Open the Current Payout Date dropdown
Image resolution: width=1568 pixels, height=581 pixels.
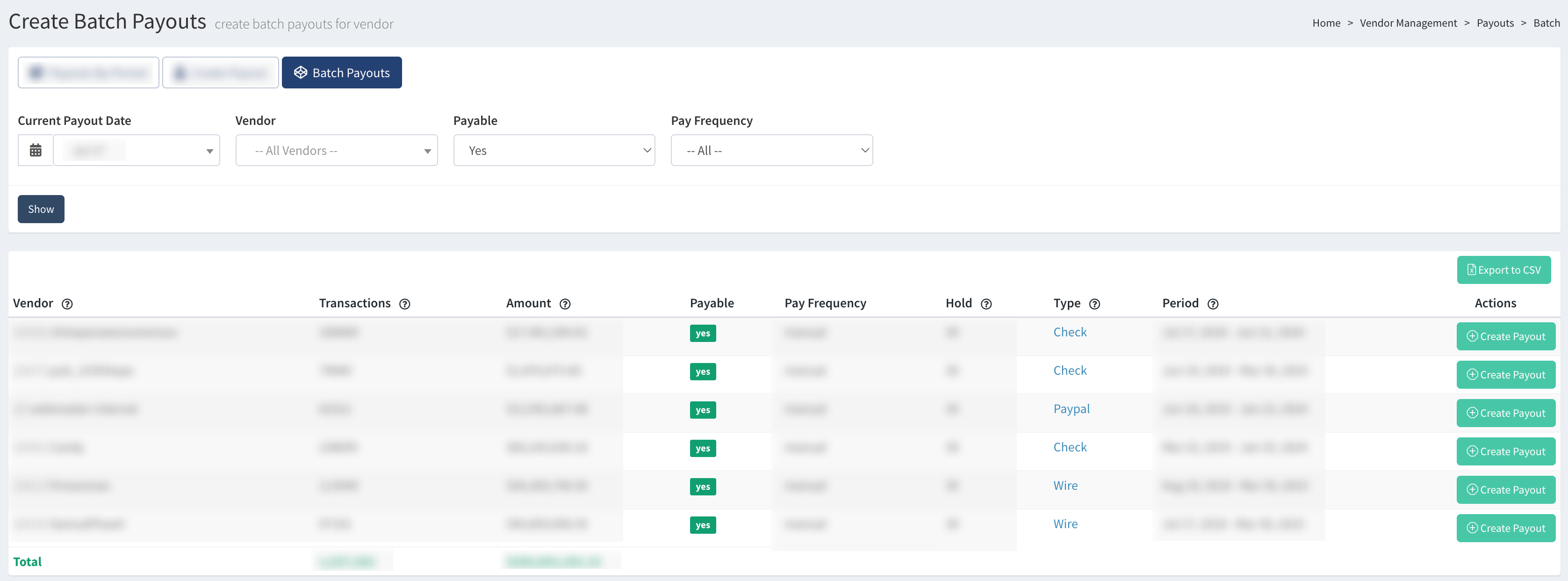(x=137, y=151)
